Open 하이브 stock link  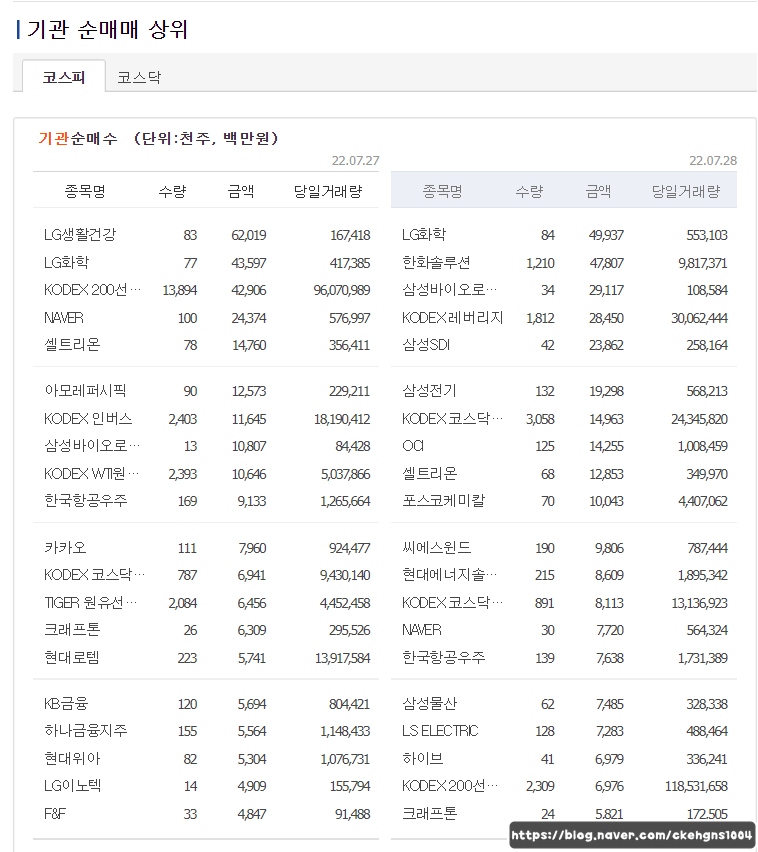coord(422,759)
